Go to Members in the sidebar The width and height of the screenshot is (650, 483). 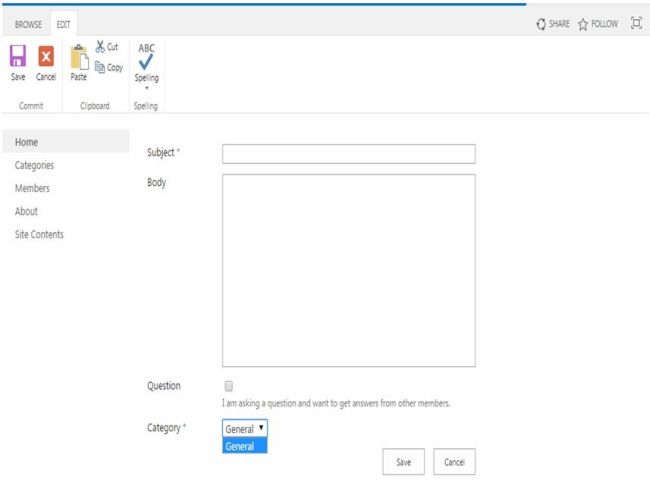[32, 188]
